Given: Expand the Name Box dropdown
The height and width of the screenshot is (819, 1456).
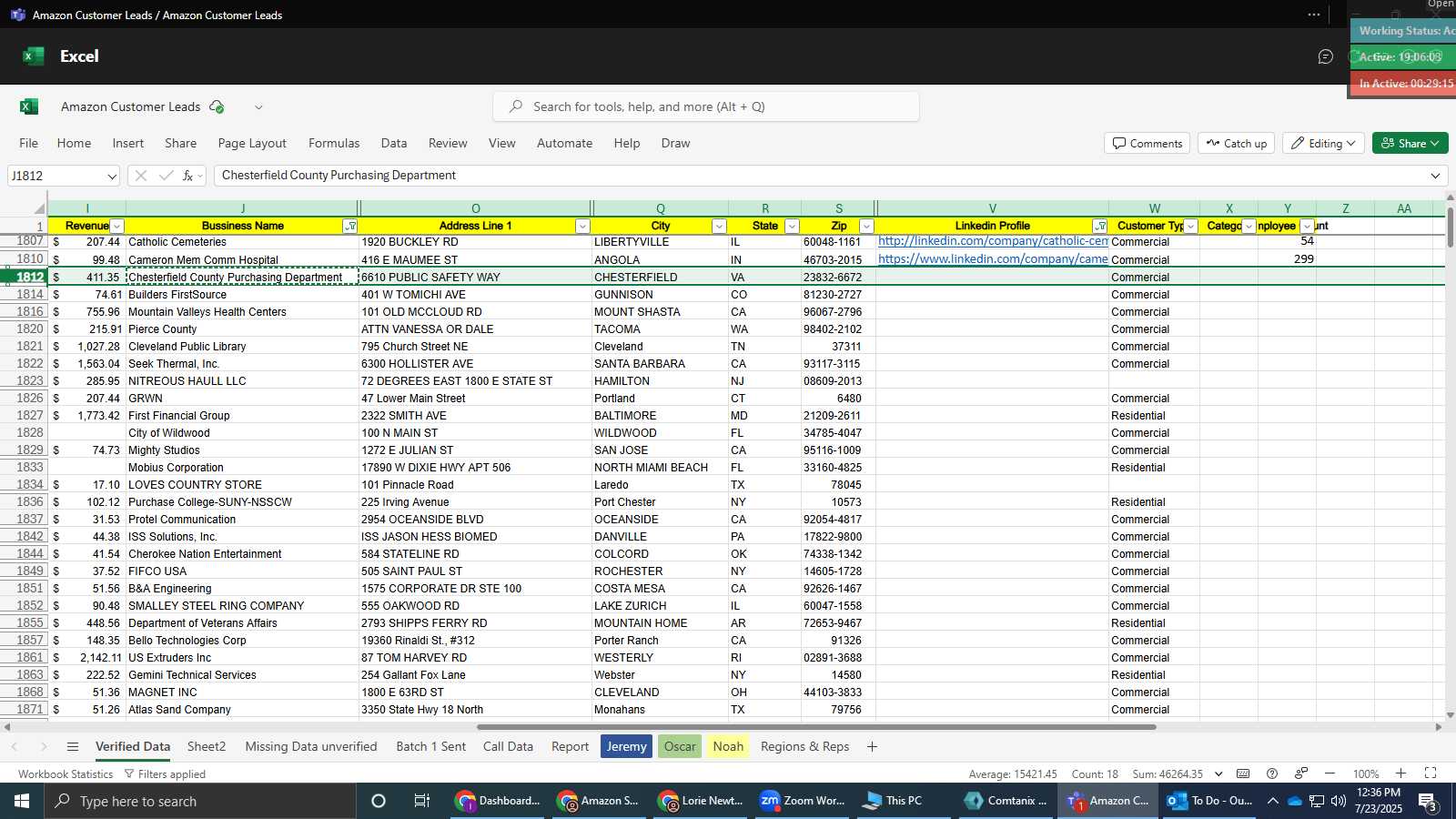Looking at the screenshot, I should point(111,176).
